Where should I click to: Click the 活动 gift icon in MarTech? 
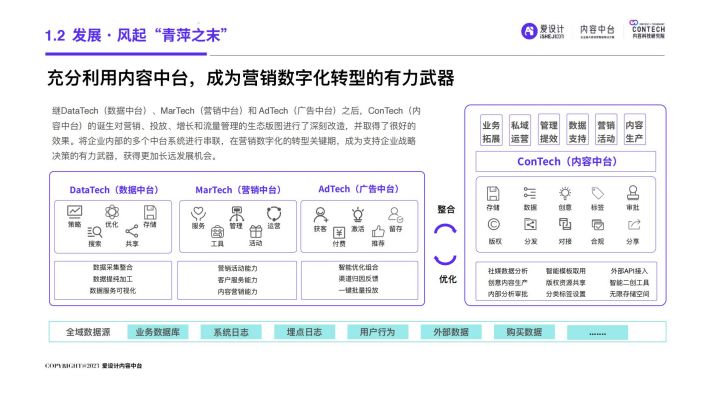(255, 231)
